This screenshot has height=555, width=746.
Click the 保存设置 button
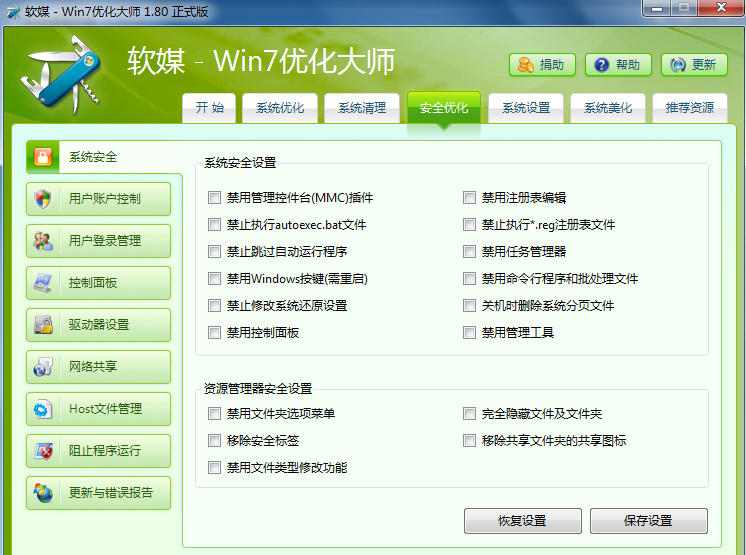point(648,521)
